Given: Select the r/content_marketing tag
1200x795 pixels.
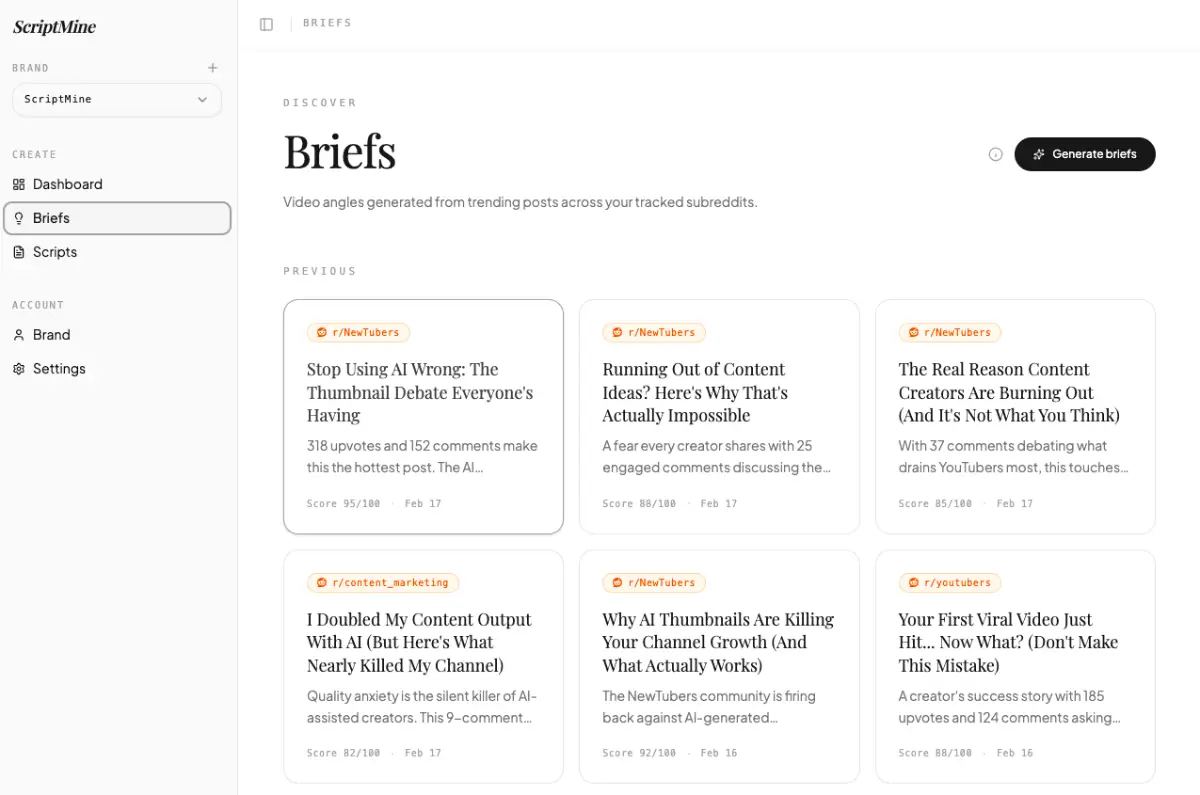Looking at the screenshot, I should 383,582.
